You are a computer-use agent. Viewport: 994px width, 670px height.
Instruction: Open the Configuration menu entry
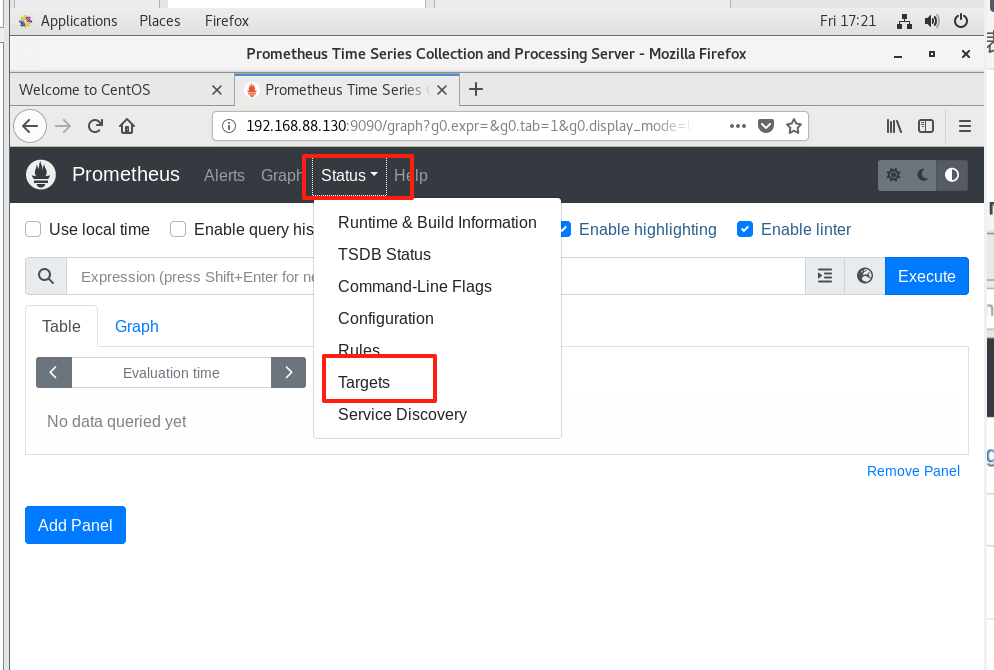(x=437, y=318)
